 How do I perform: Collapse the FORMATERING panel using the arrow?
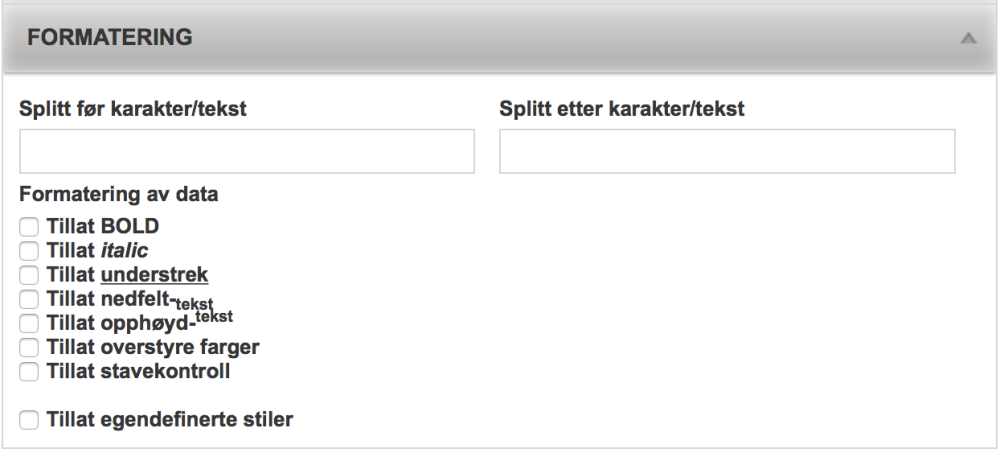tap(966, 39)
